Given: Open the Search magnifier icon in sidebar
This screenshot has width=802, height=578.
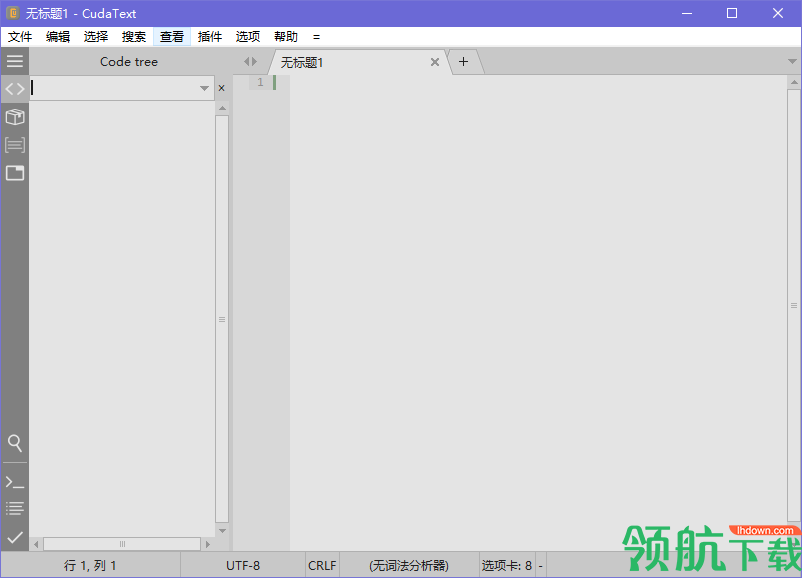Looking at the screenshot, I should coord(15,443).
